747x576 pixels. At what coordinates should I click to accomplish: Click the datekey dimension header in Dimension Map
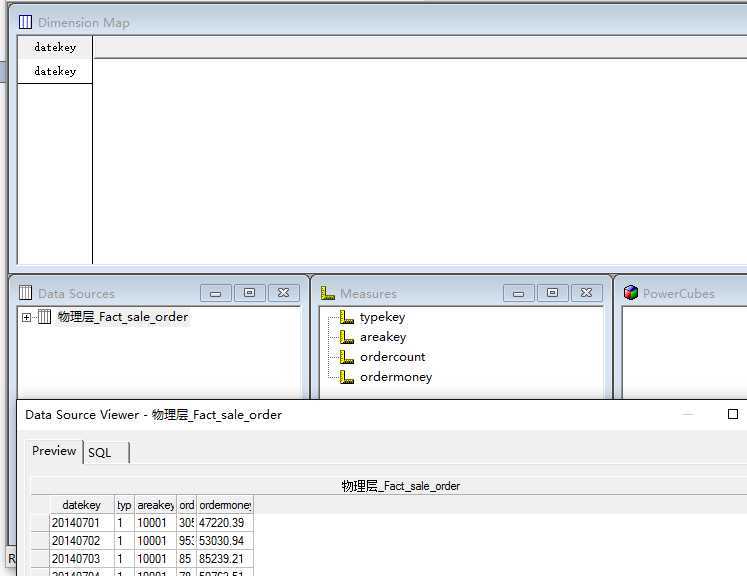click(55, 47)
